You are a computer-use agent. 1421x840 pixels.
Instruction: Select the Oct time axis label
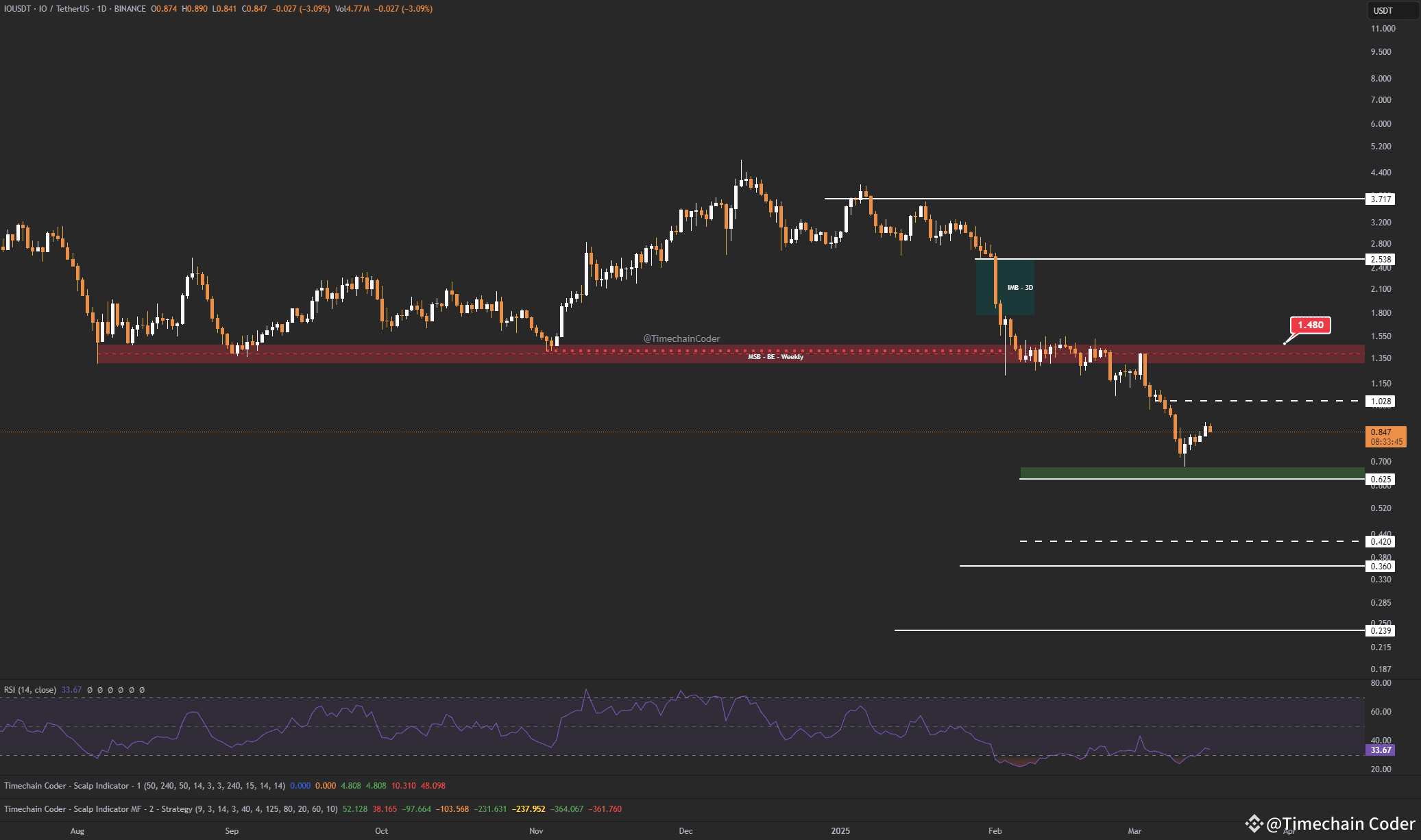[x=381, y=831]
